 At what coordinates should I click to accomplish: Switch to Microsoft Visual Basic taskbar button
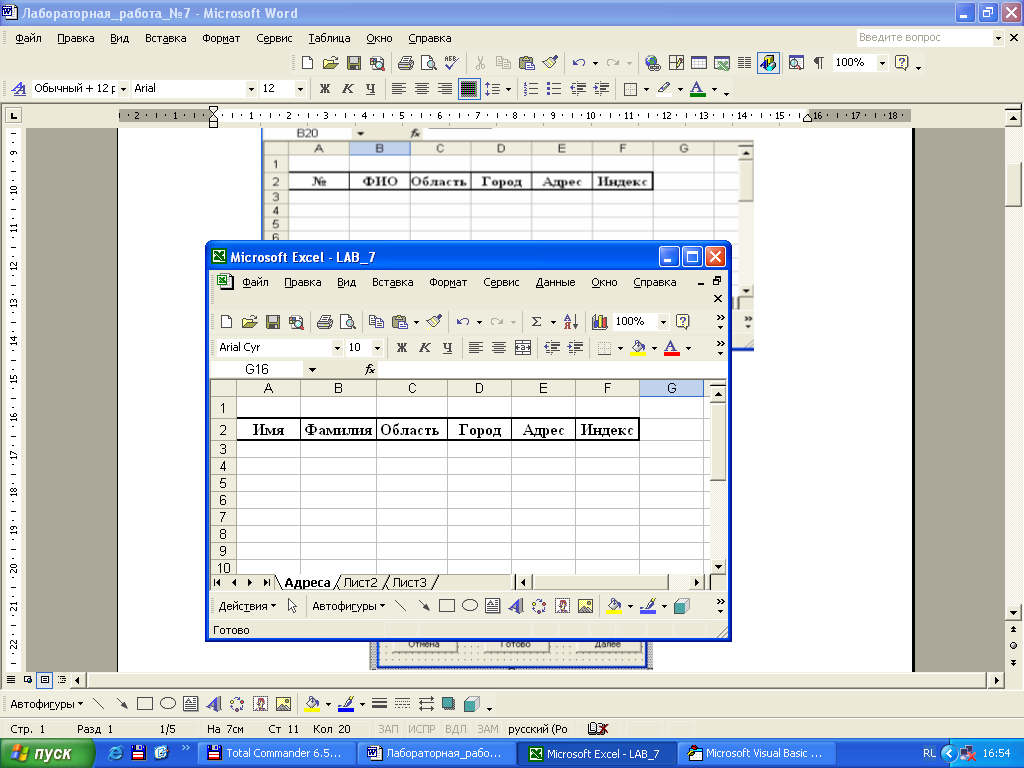click(x=759, y=754)
